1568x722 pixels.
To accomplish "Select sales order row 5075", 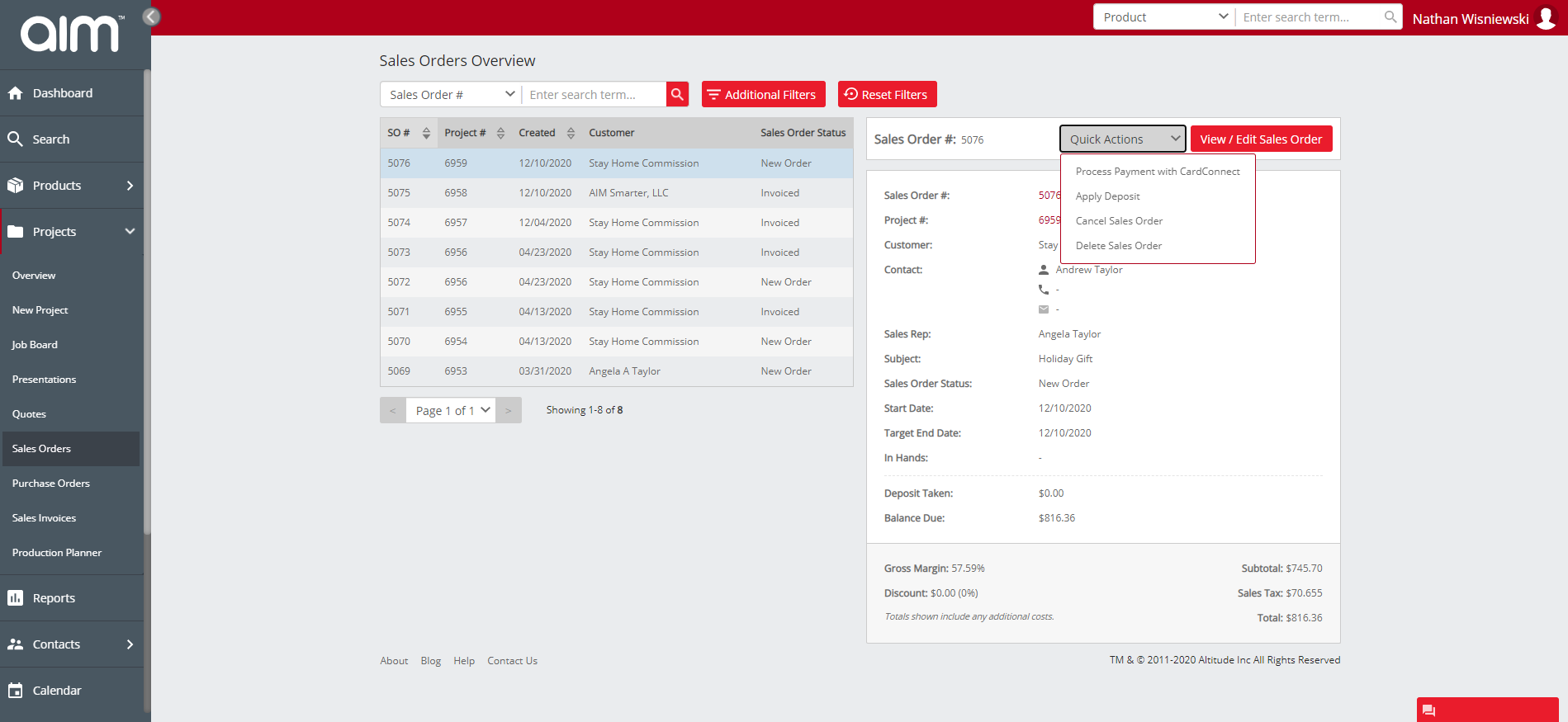I will pos(617,193).
